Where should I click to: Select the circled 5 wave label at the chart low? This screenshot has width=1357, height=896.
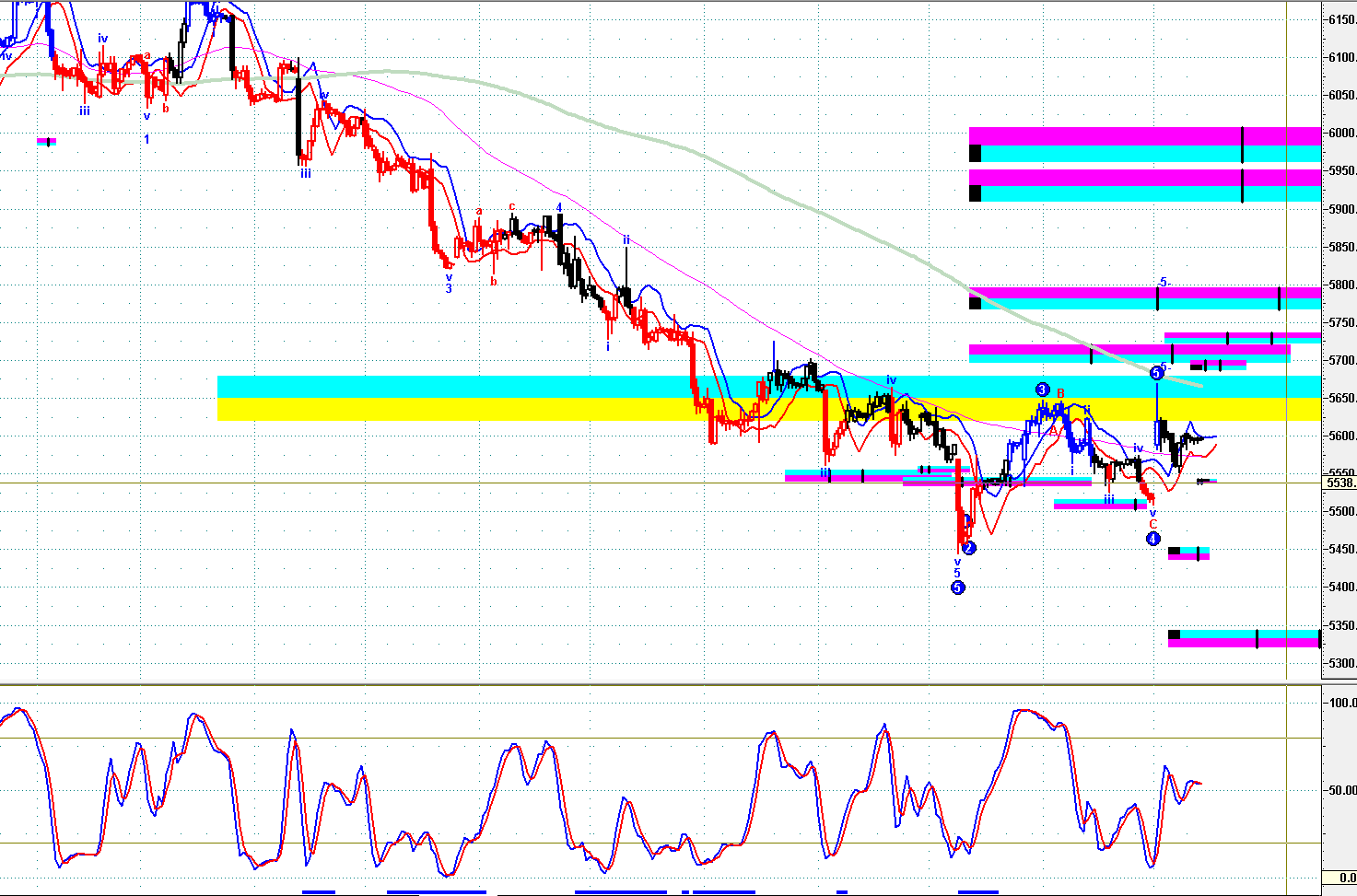[x=957, y=588]
